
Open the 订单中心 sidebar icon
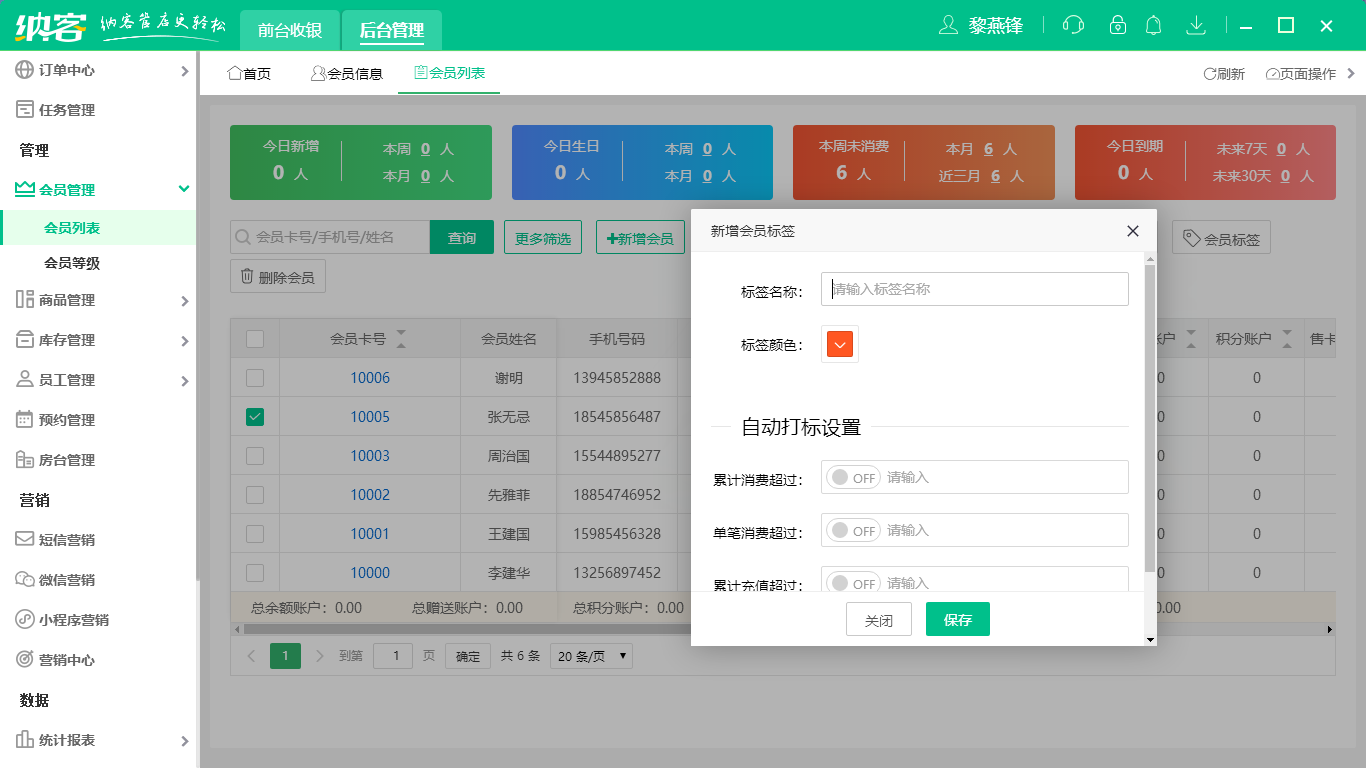tap(22, 70)
